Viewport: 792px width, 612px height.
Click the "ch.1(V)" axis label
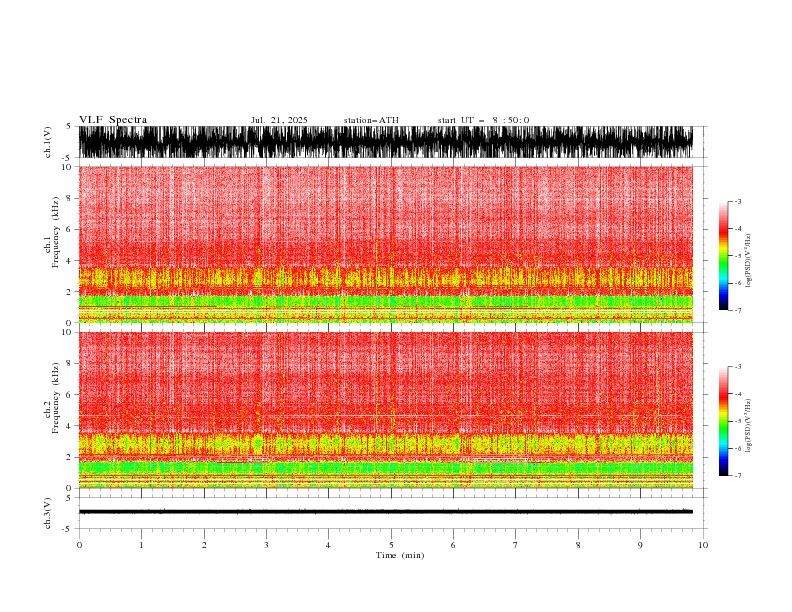click(48, 142)
